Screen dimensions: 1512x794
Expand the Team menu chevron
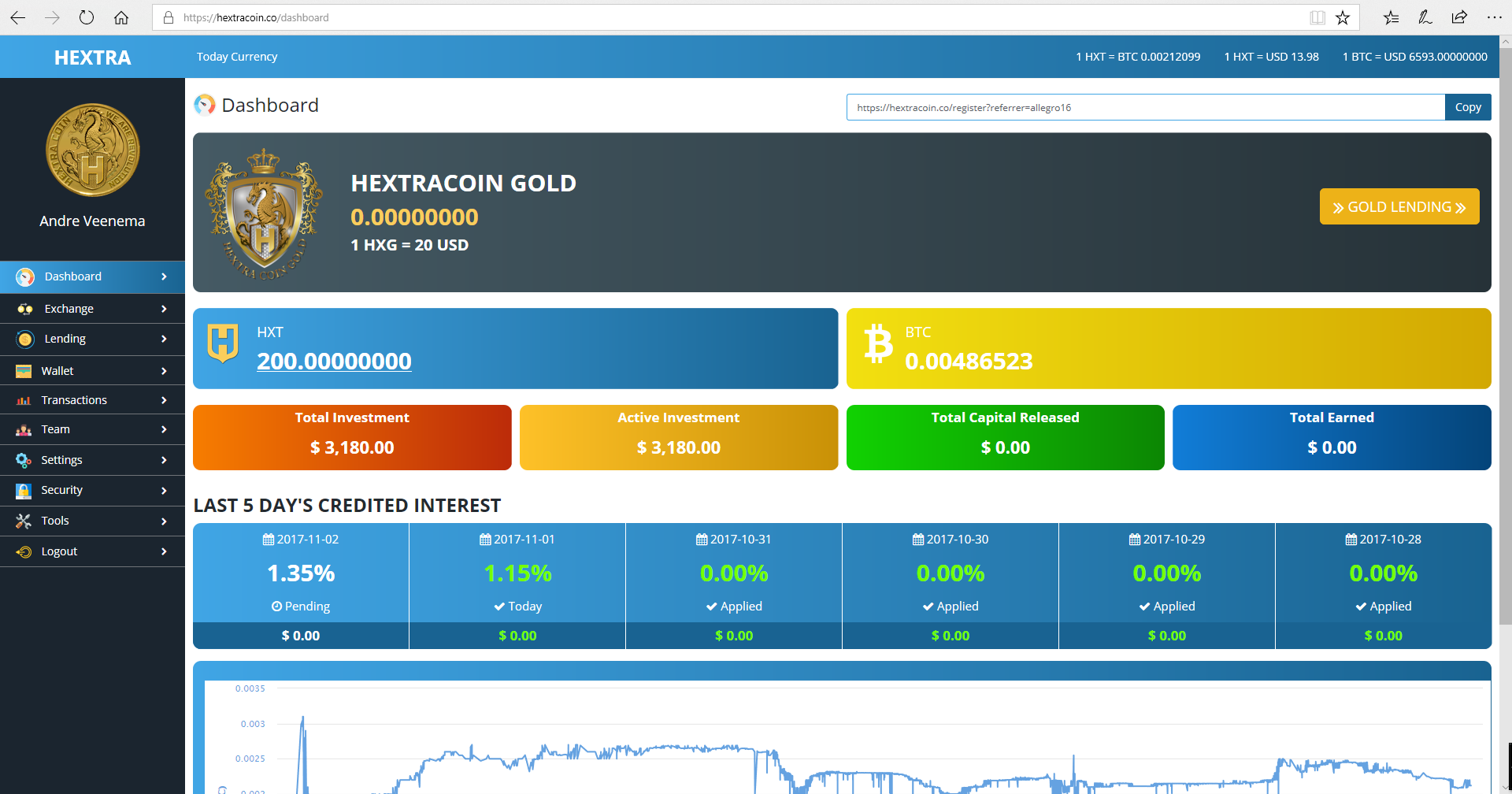(x=164, y=429)
